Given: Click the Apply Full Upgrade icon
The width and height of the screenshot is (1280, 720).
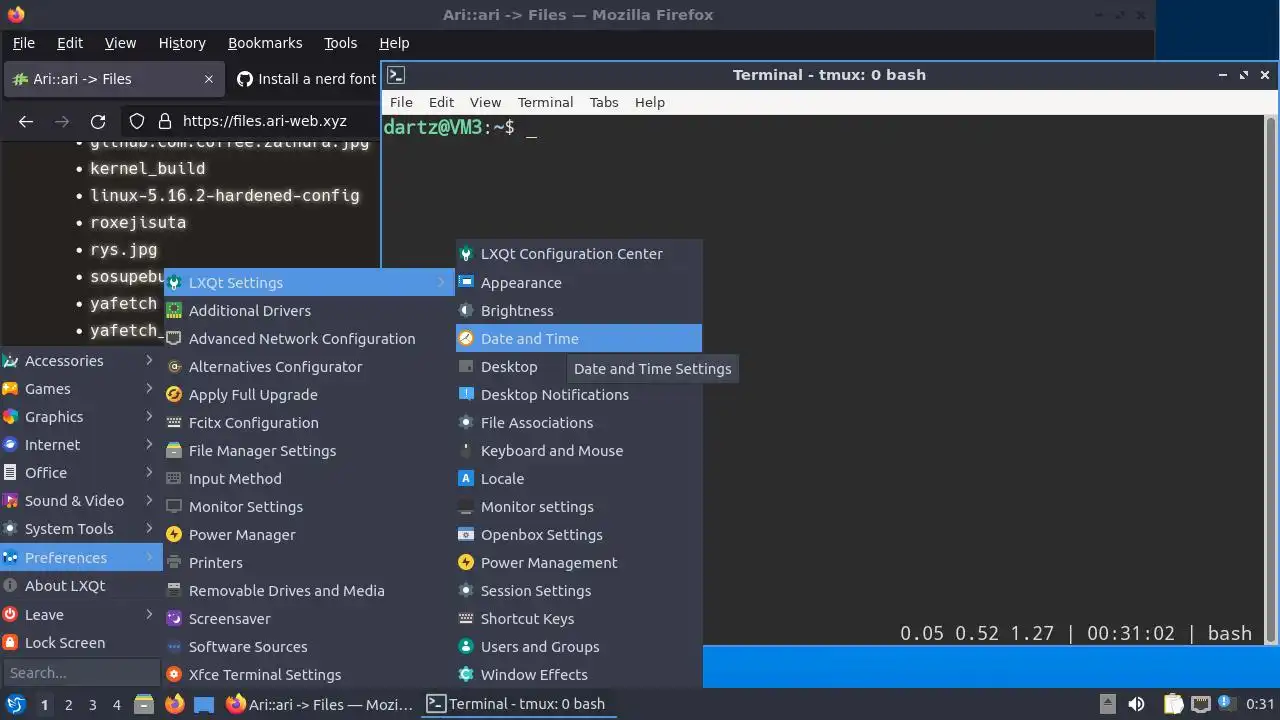Looking at the screenshot, I should point(174,395).
